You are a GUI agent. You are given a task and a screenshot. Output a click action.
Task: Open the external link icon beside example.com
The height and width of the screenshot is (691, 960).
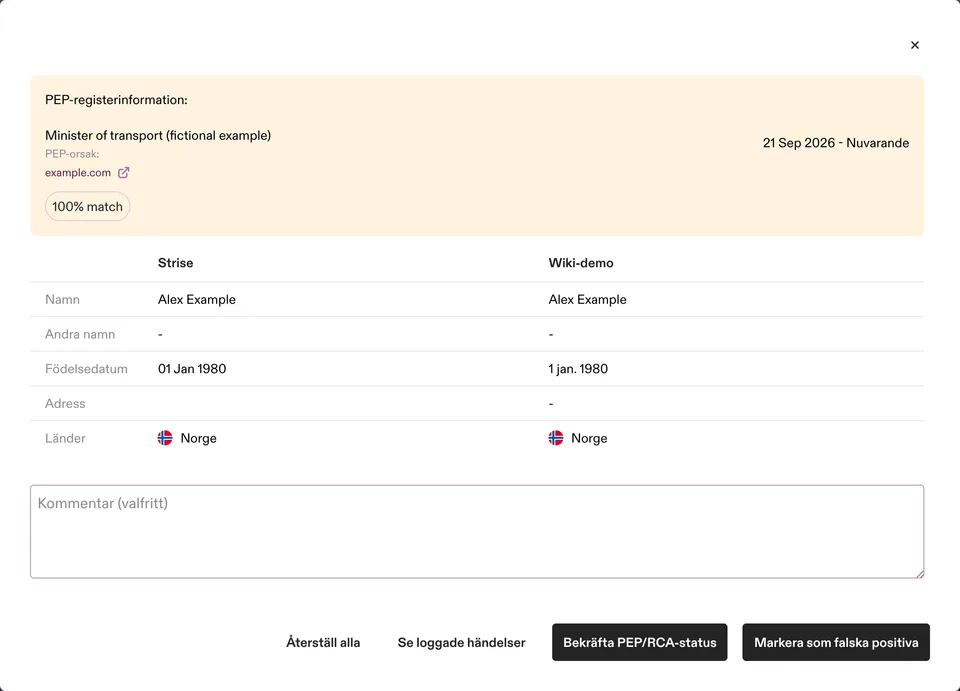coord(124,173)
